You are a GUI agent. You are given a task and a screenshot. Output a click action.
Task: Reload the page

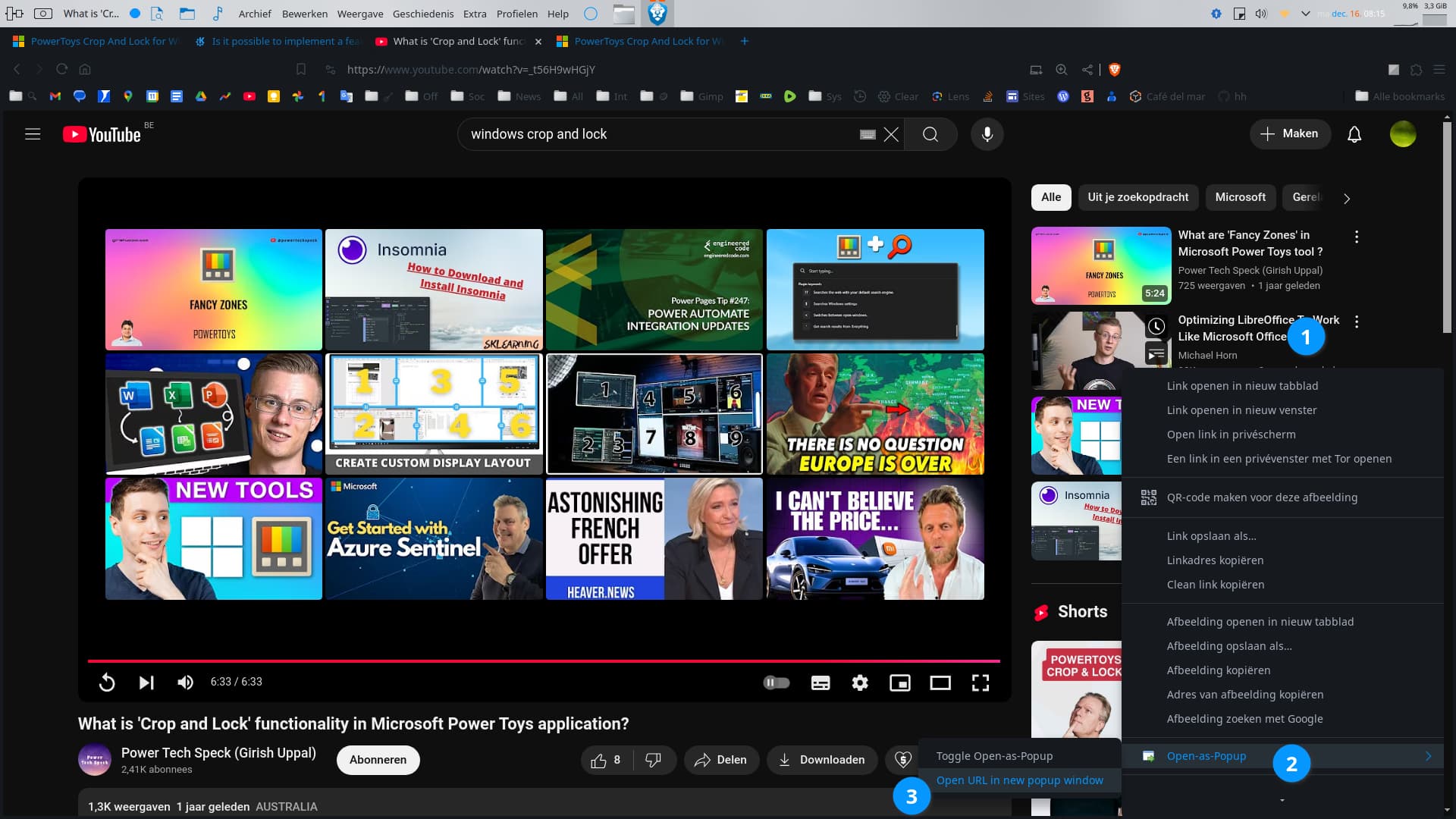point(62,69)
